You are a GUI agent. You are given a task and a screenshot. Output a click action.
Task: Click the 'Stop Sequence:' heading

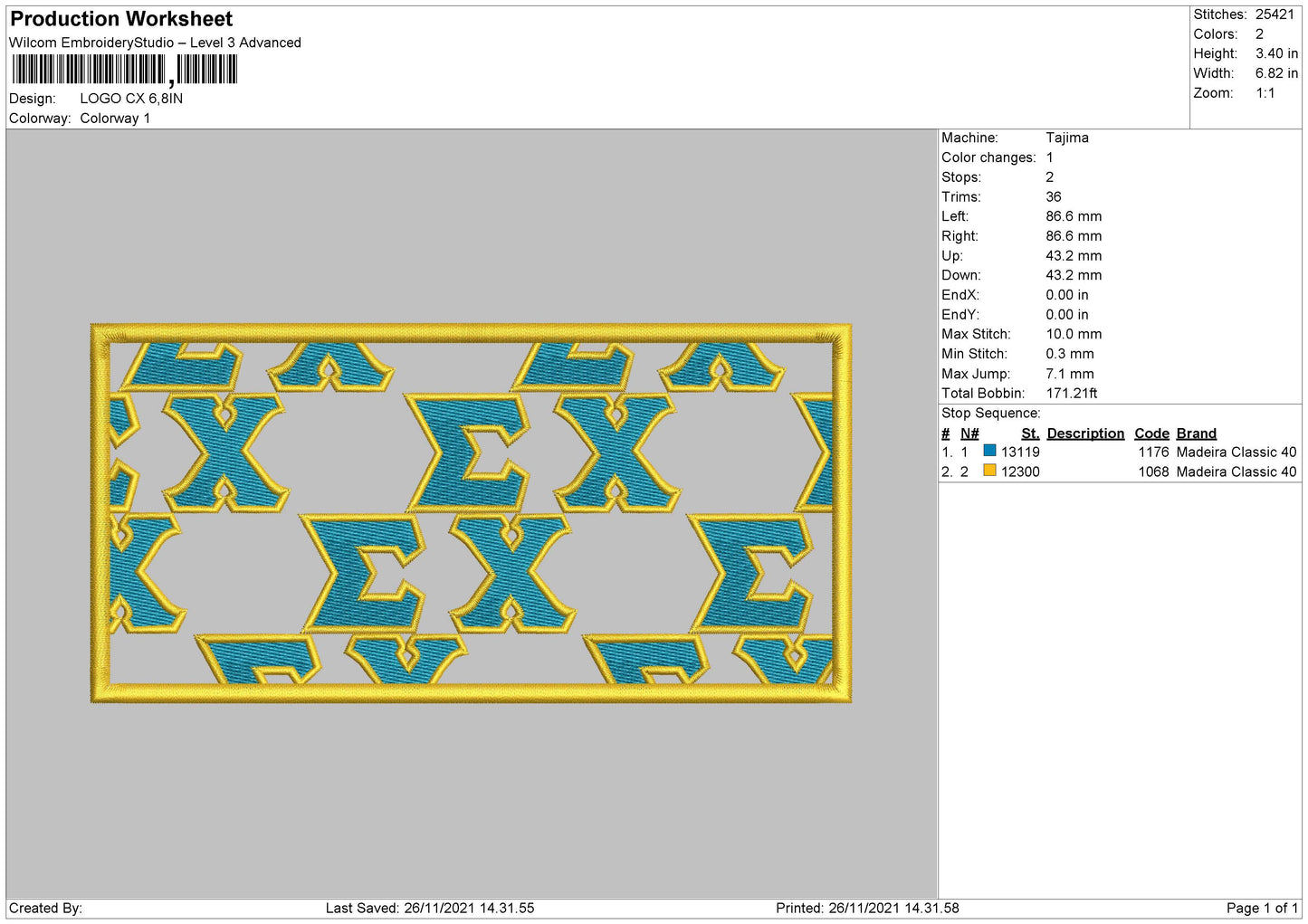coord(991,414)
